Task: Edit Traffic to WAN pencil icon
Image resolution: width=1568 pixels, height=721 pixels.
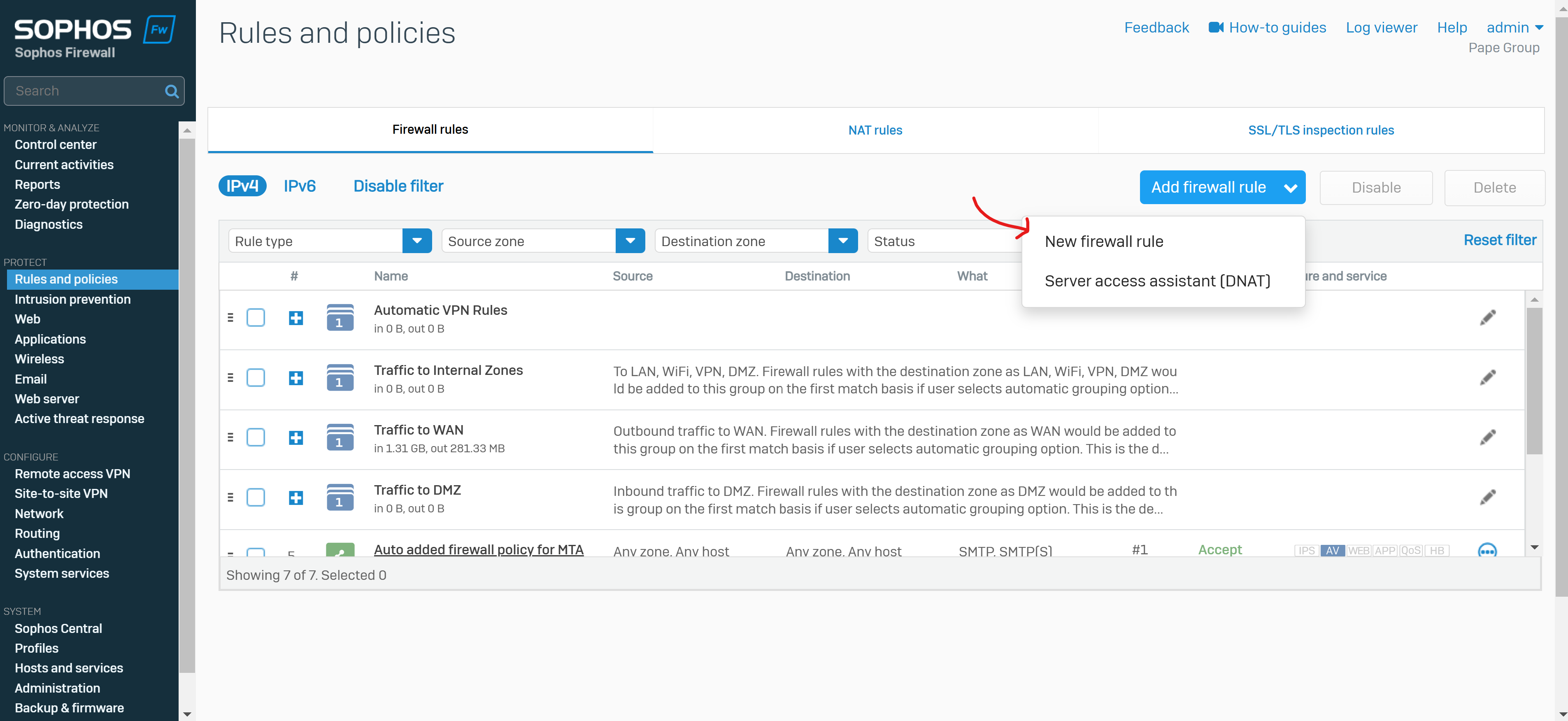Action: click(1488, 437)
